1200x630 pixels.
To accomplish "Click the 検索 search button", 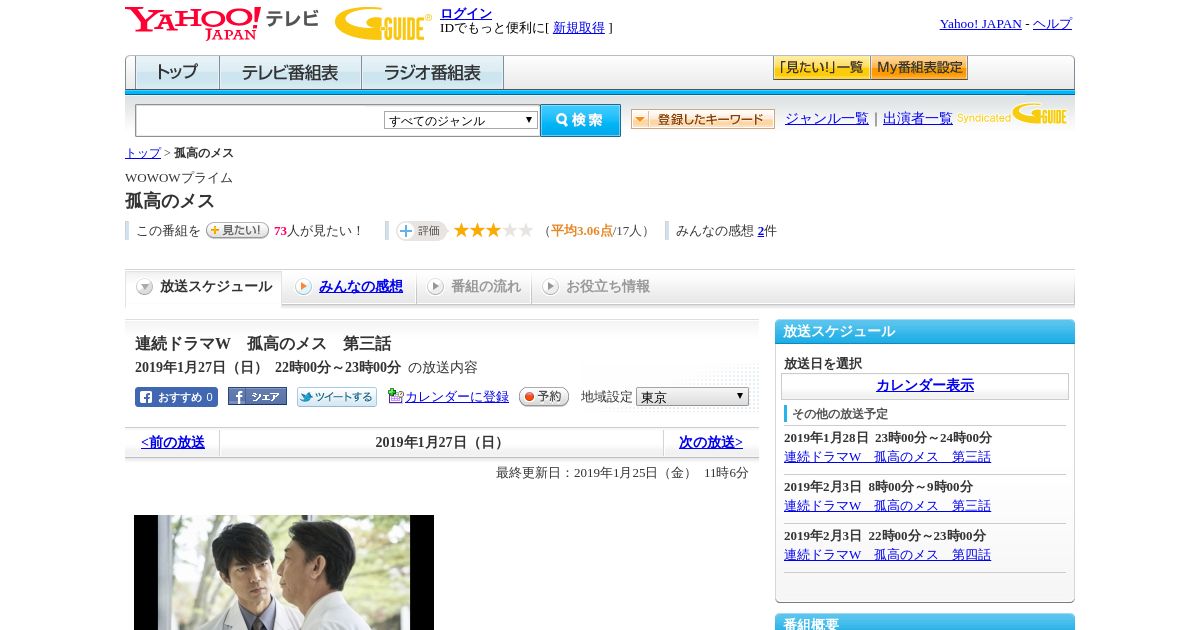I will [580, 120].
